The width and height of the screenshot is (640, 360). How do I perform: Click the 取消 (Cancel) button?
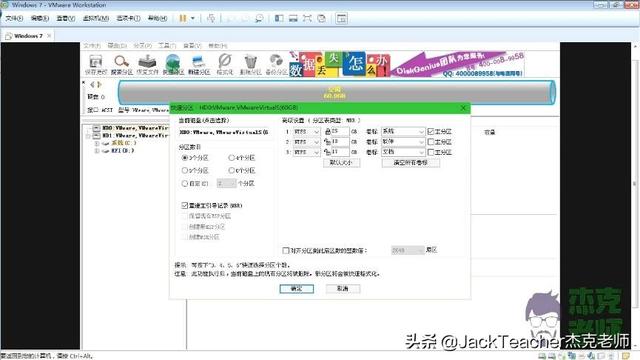[x=343, y=289]
